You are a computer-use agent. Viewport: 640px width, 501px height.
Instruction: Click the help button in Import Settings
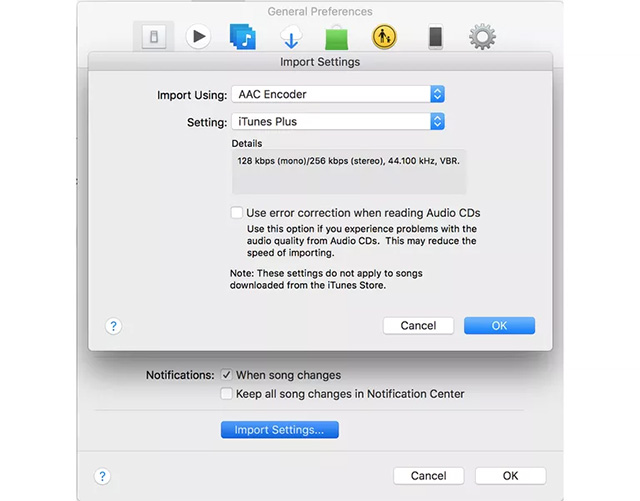coord(113,326)
